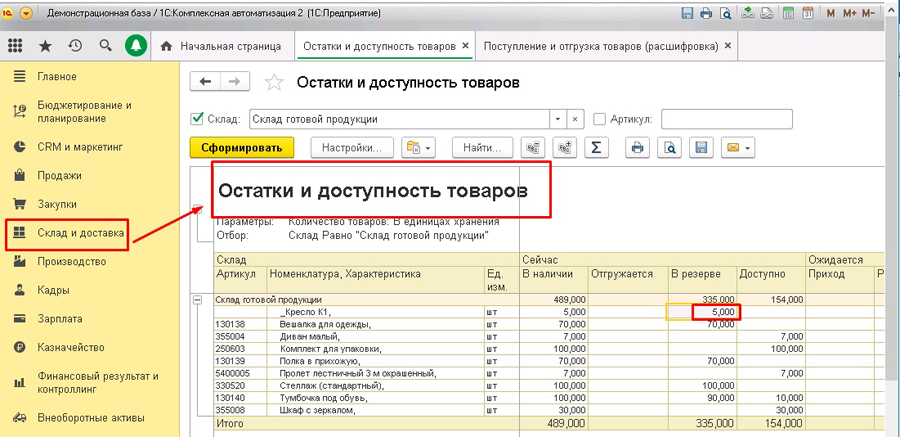Screen dimensions: 900x437
Task: Open the send by email dropdown
Action: (x=738, y=148)
